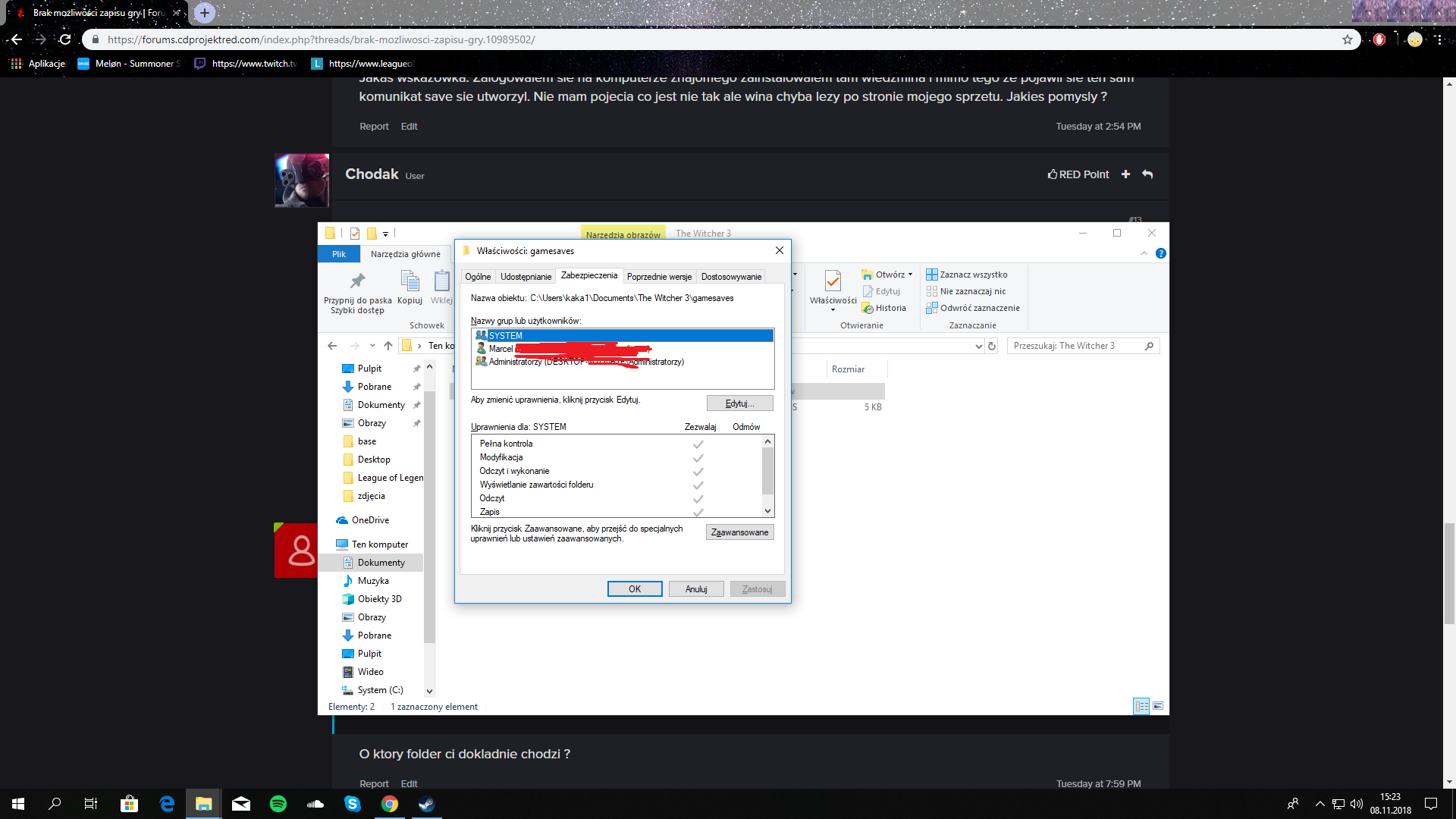Click Wyświetlanie zawartości folderu allow checkmark
This screenshot has width=1456, height=819.
click(x=698, y=485)
